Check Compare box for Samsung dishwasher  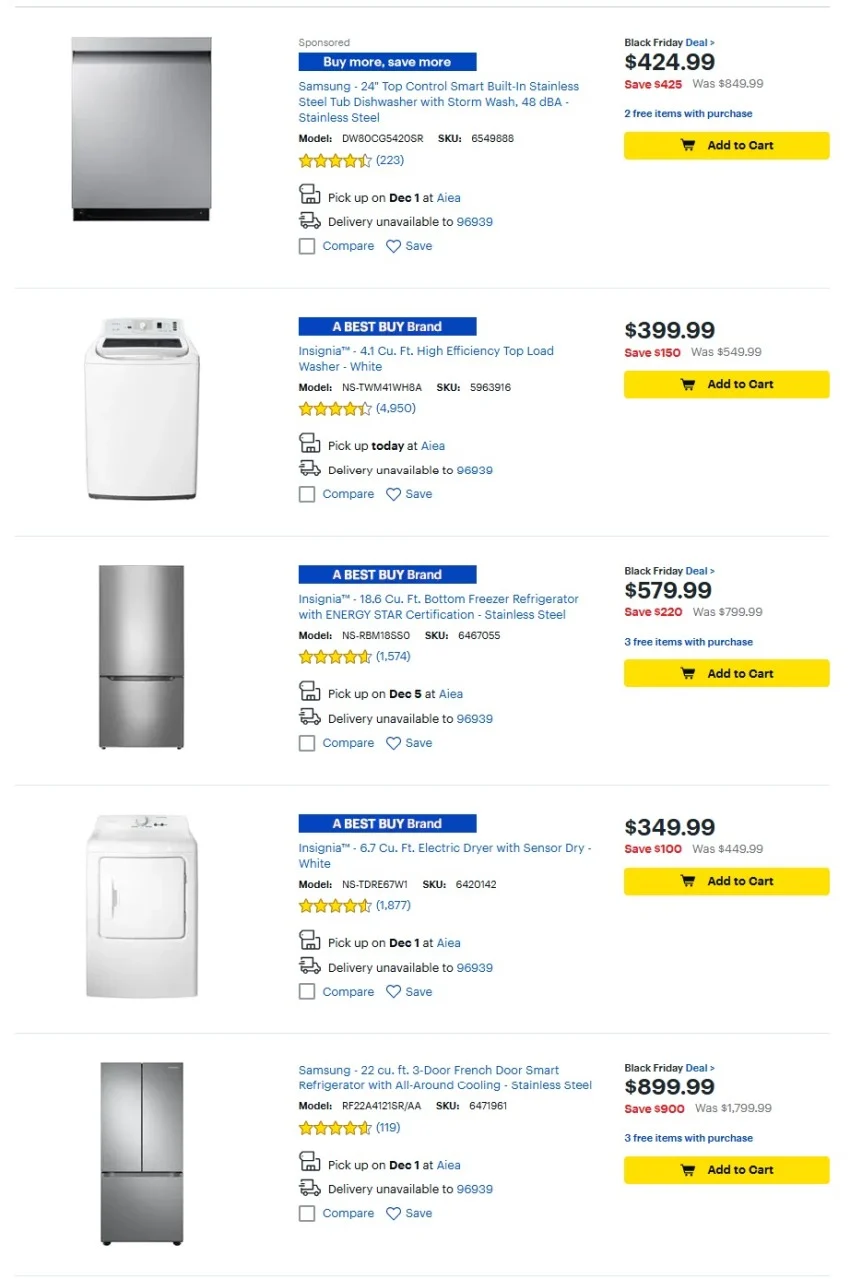point(307,246)
